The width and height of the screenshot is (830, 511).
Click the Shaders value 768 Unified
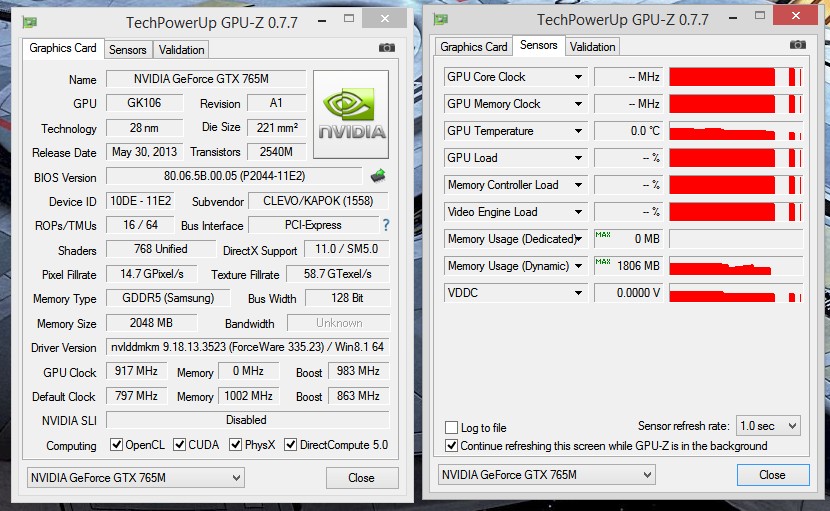point(161,249)
